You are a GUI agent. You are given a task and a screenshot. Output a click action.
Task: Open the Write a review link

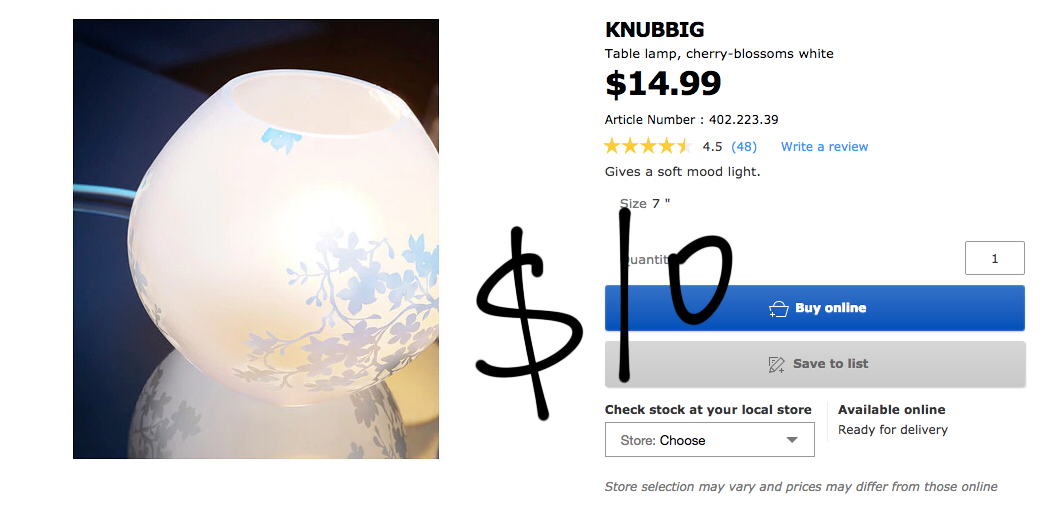[x=824, y=146]
